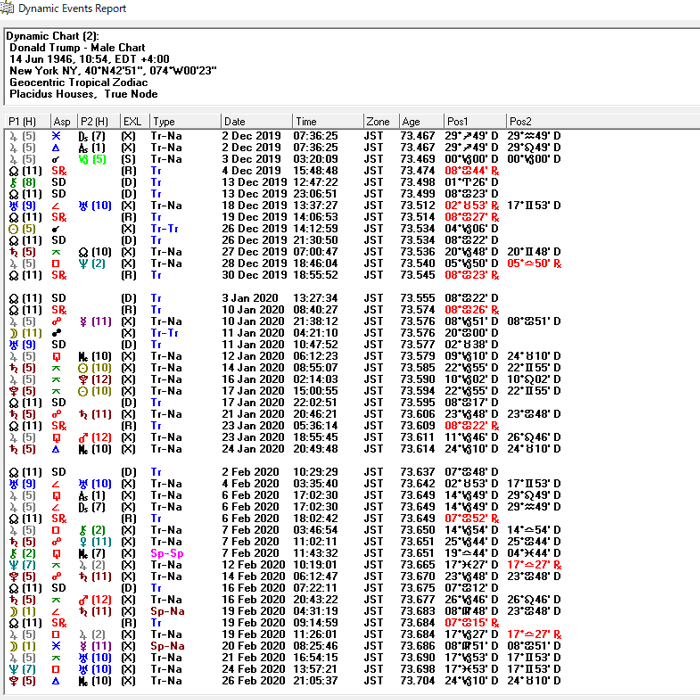700x700 pixels.
Task: Select the time 20:49:48 on 24 Jan 2020
Action: [x=316, y=450]
